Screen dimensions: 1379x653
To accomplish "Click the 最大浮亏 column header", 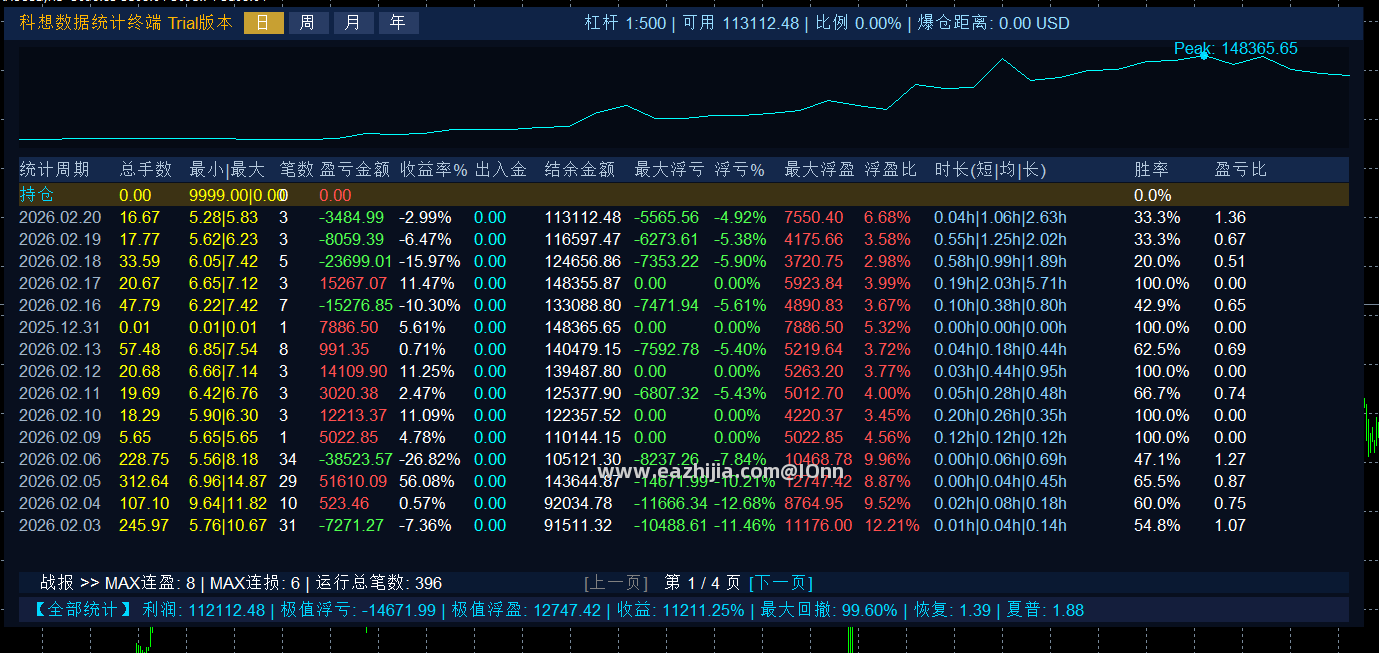I will pos(669,170).
